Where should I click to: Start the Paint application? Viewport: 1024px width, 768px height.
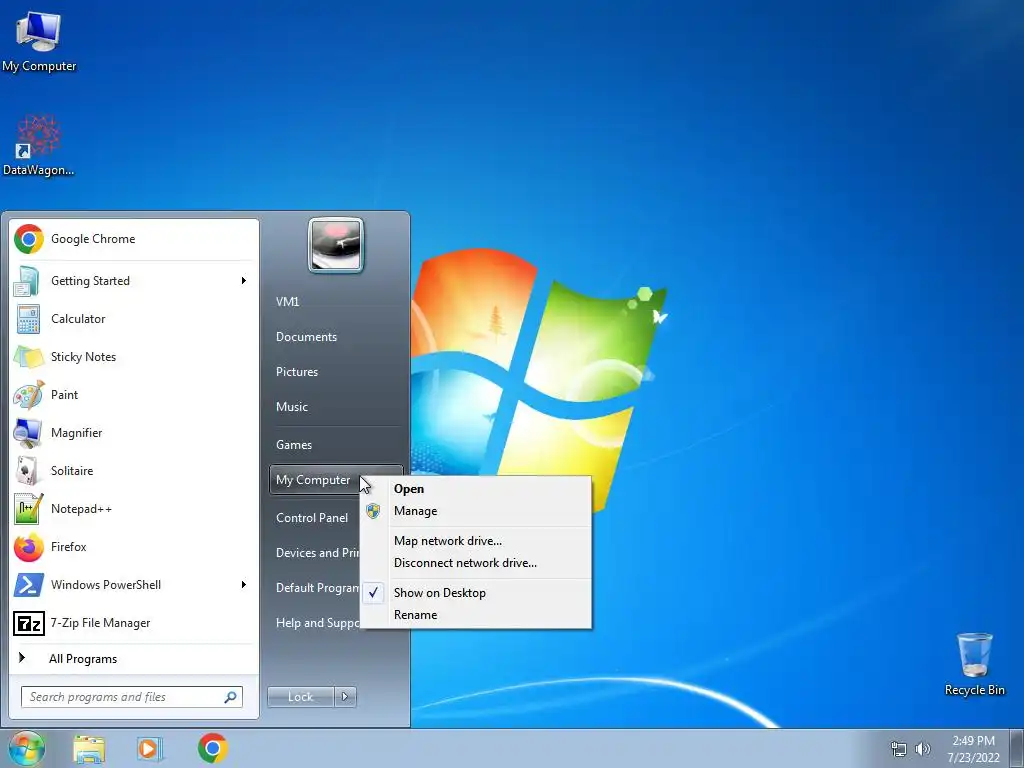click(x=133, y=394)
